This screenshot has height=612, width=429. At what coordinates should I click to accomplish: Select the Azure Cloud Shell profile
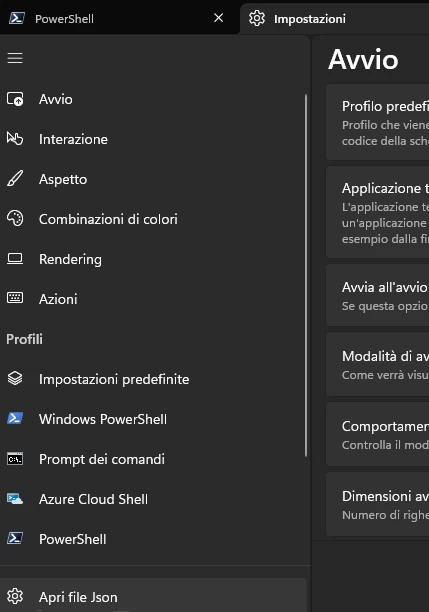(x=153, y=499)
